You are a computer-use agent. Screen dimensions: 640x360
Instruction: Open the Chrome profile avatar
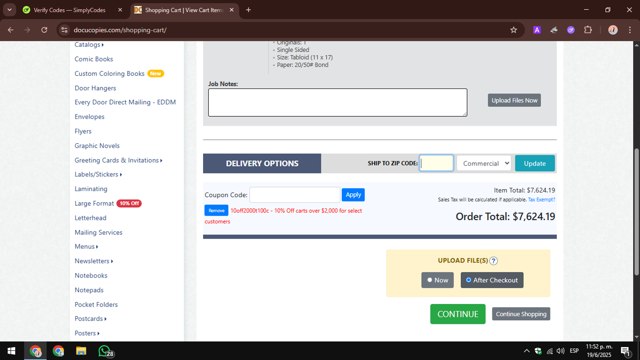(613, 30)
